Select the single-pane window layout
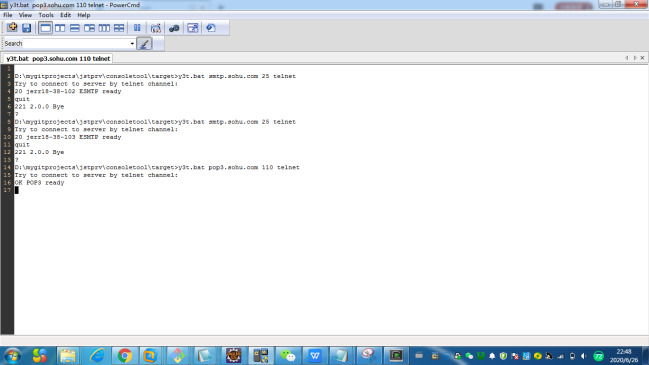The width and height of the screenshot is (649, 365). click(45, 28)
